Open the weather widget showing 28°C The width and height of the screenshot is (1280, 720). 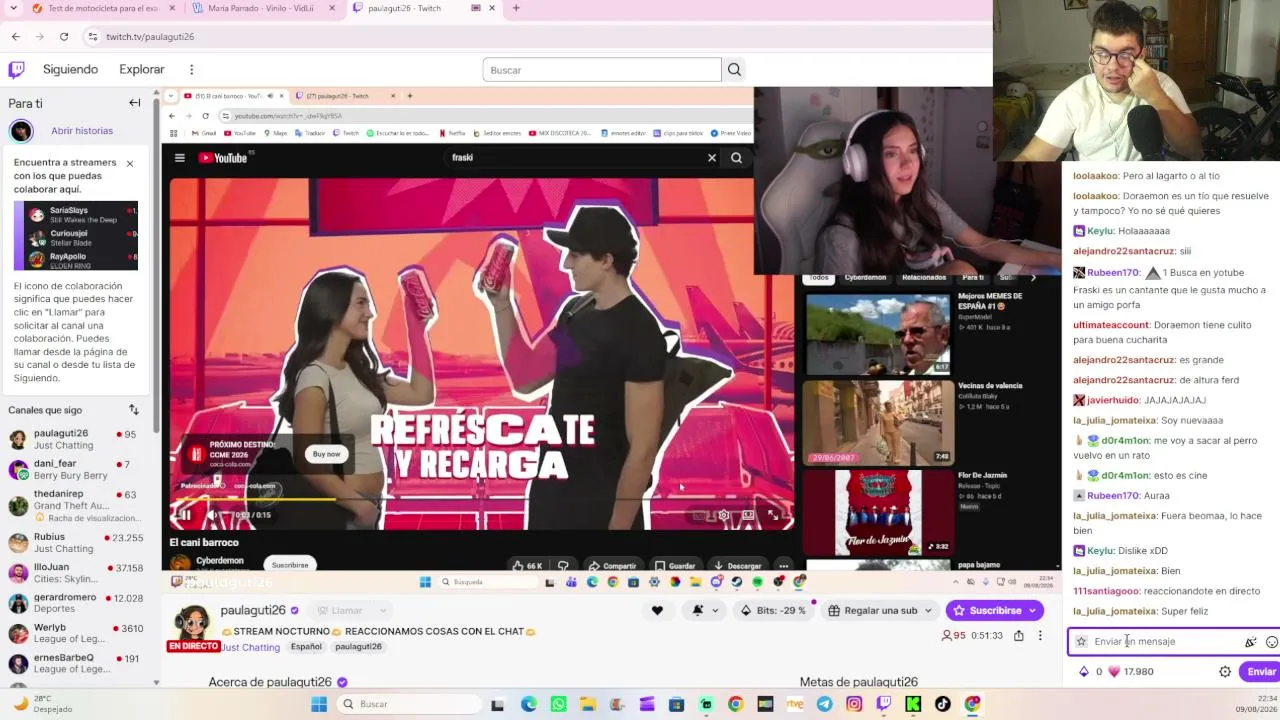(x=42, y=704)
